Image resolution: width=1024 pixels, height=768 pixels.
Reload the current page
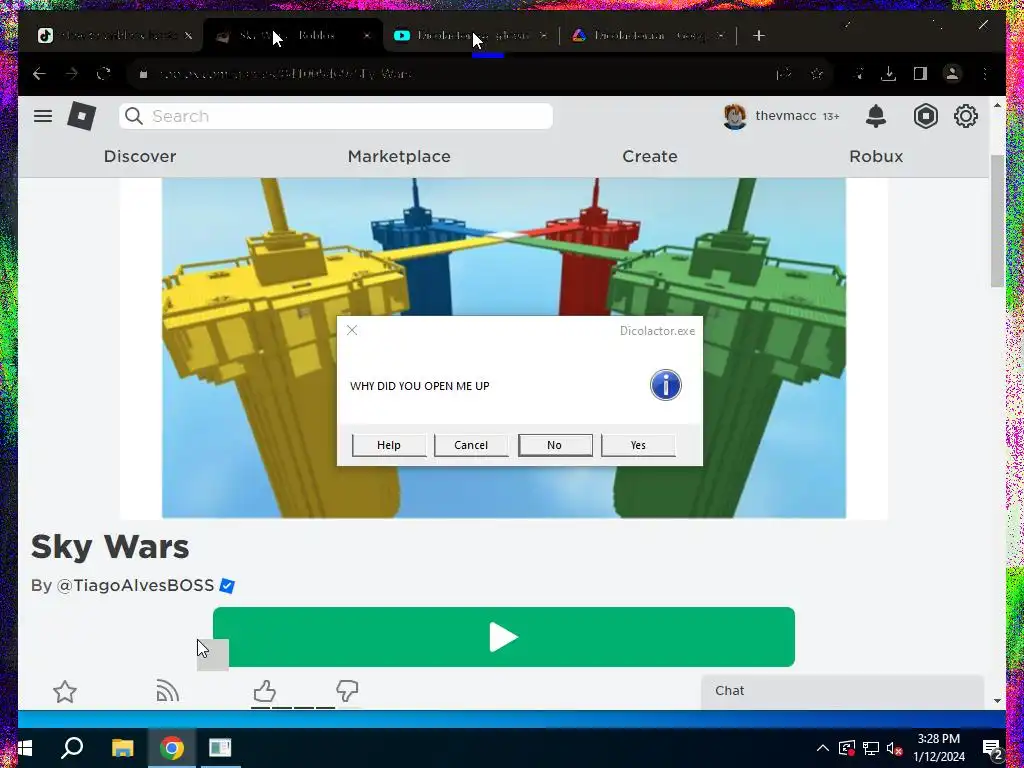point(104,74)
